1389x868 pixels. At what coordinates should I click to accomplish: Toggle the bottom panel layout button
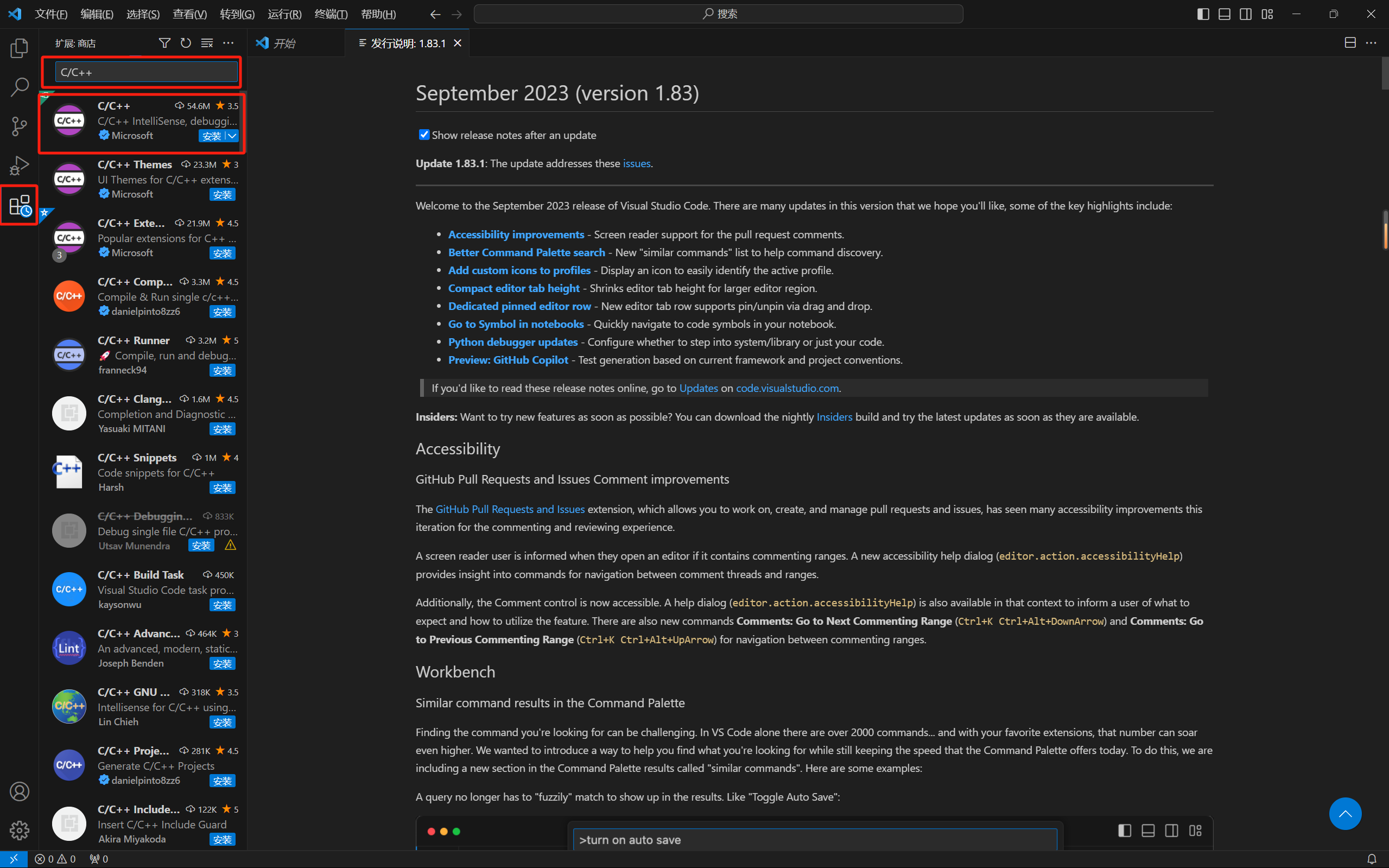click(x=1225, y=14)
